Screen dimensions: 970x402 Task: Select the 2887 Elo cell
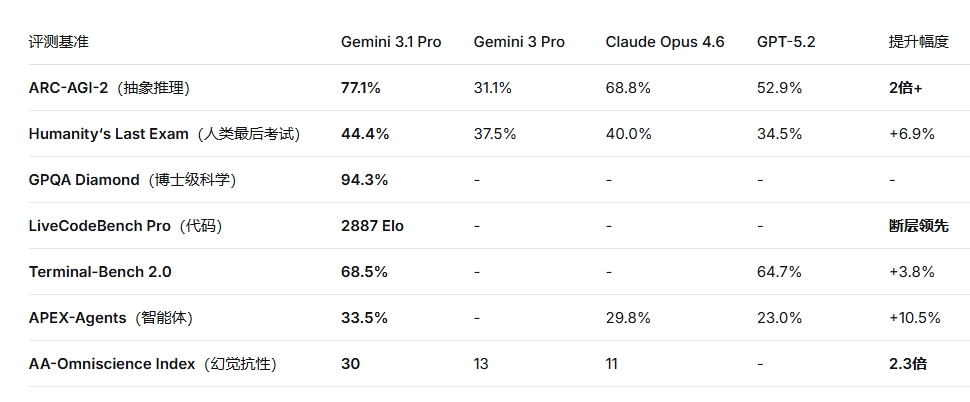click(372, 226)
